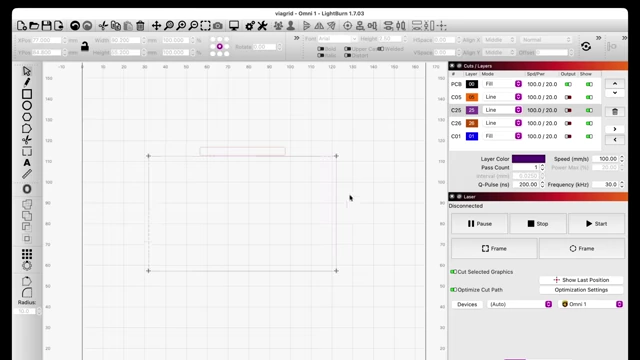Click the Delete trash icon in top toolbar
Screen dimensions: 640x360
(x=140, y=26)
